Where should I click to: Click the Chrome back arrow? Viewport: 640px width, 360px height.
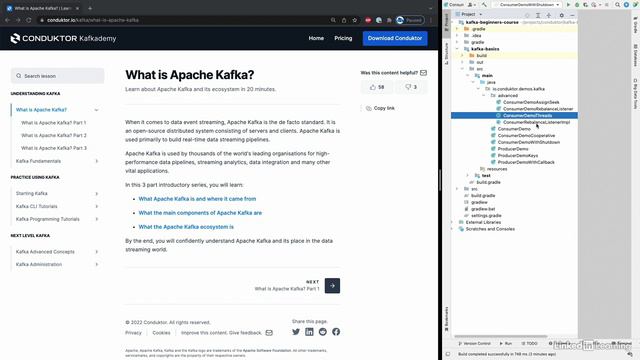(x=7, y=20)
